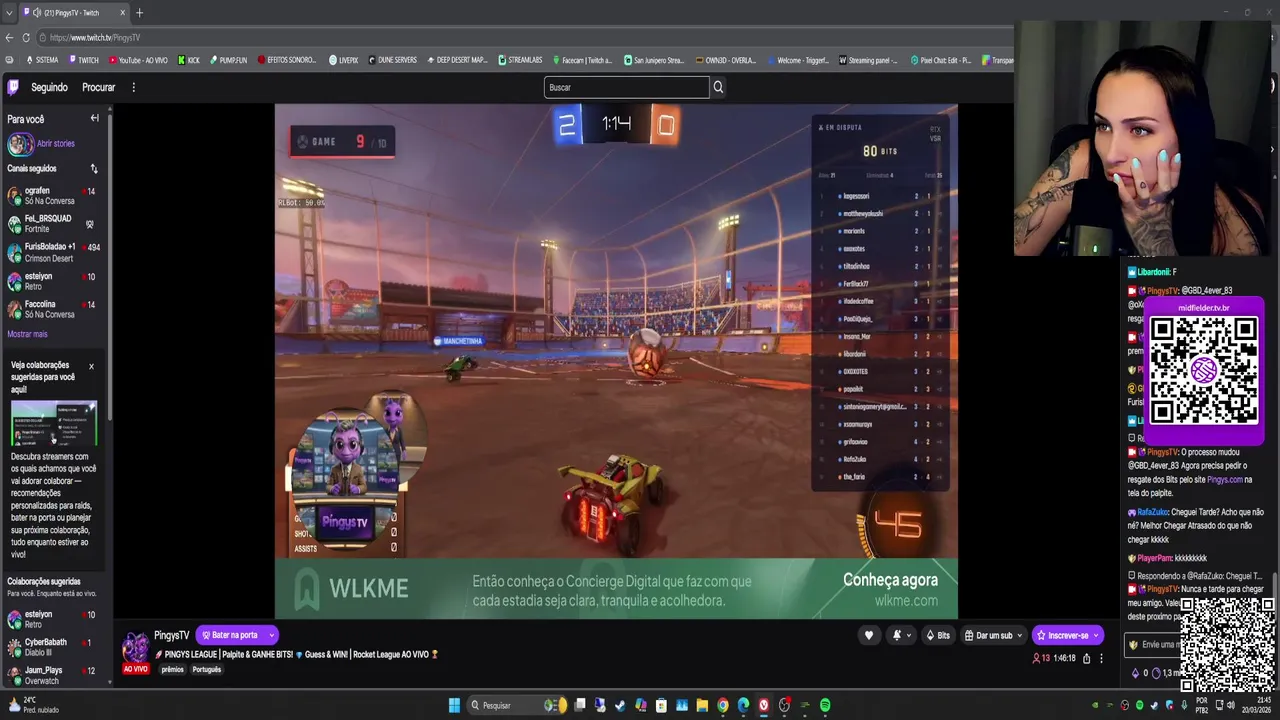1280x720 pixels.
Task: Open Spotify from the taskbar
Action: pyautogui.click(x=825, y=705)
